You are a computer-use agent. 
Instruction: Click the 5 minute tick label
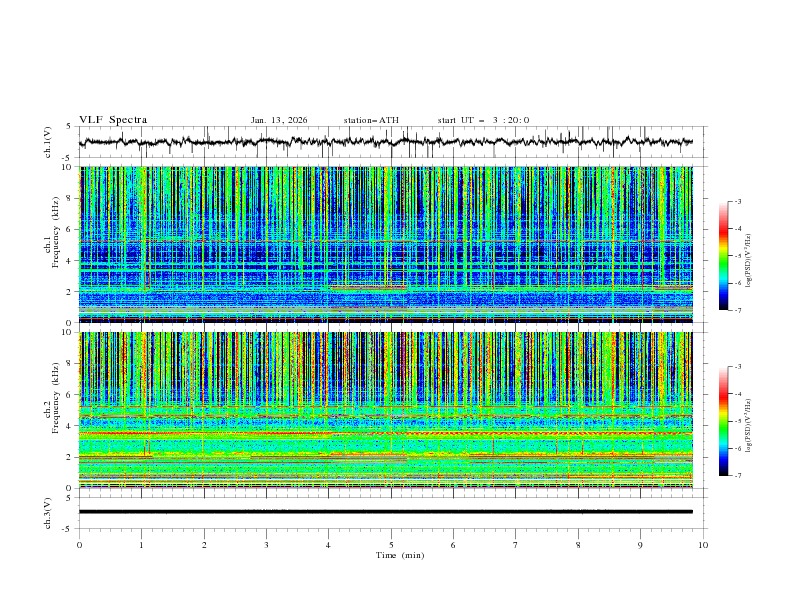[x=391, y=545]
